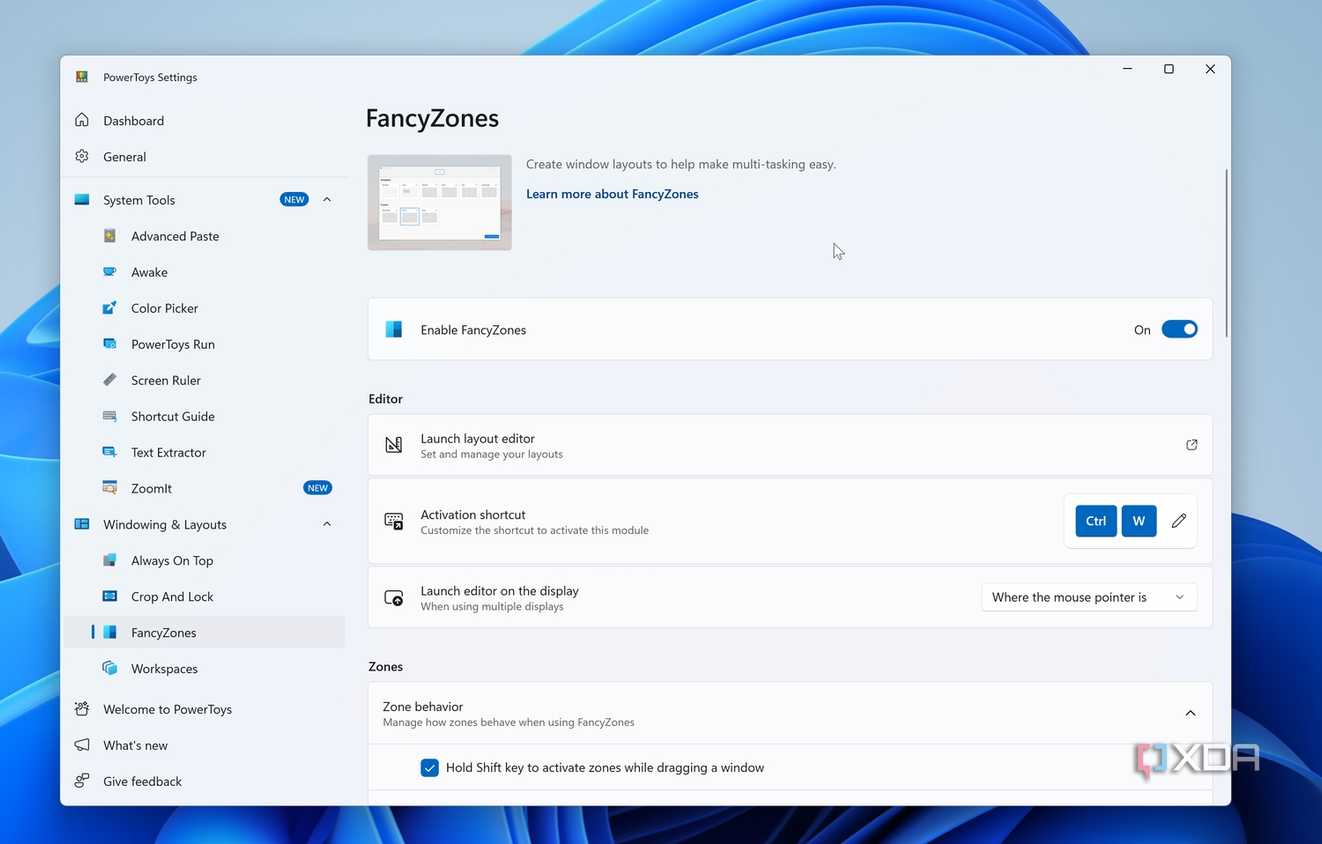Image resolution: width=1322 pixels, height=844 pixels.
Task: Click the Give feedback icon
Action: pyautogui.click(x=82, y=781)
